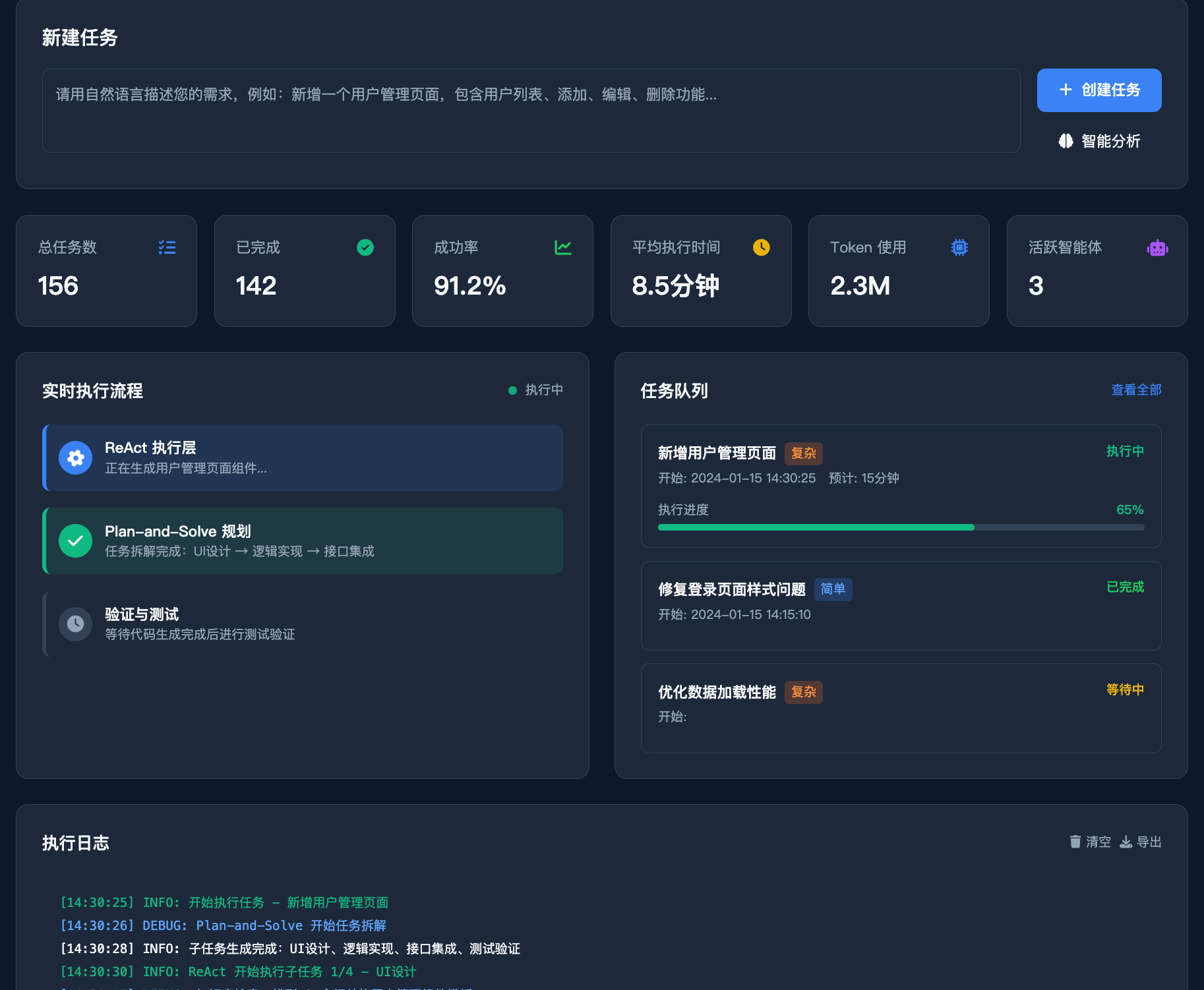Click the 总任务数 list icon
Screen dimensions: 1204x990
point(167,247)
